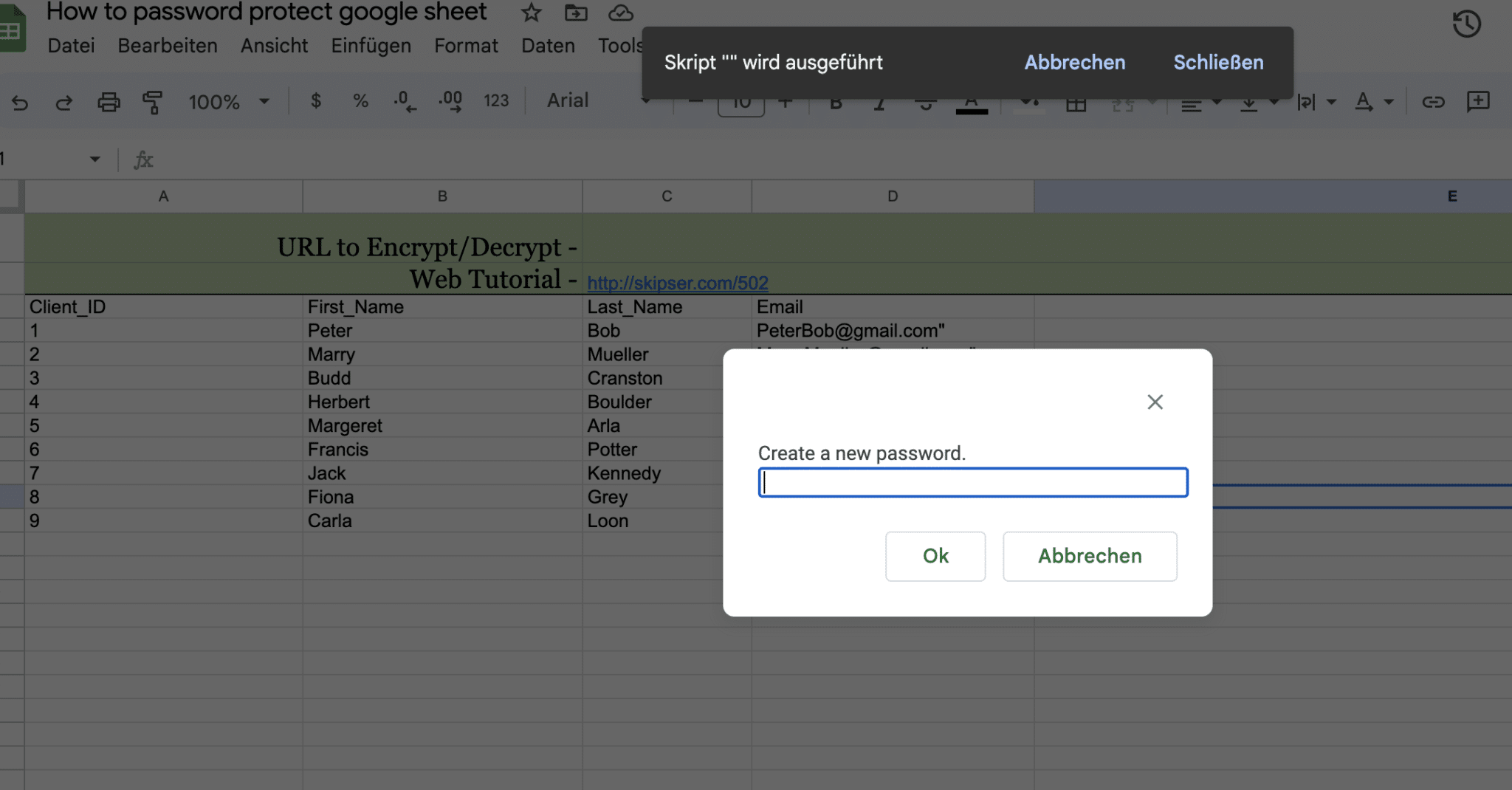Viewport: 1512px width, 790px height.
Task: Click the undo arrow icon
Action: [x=20, y=102]
